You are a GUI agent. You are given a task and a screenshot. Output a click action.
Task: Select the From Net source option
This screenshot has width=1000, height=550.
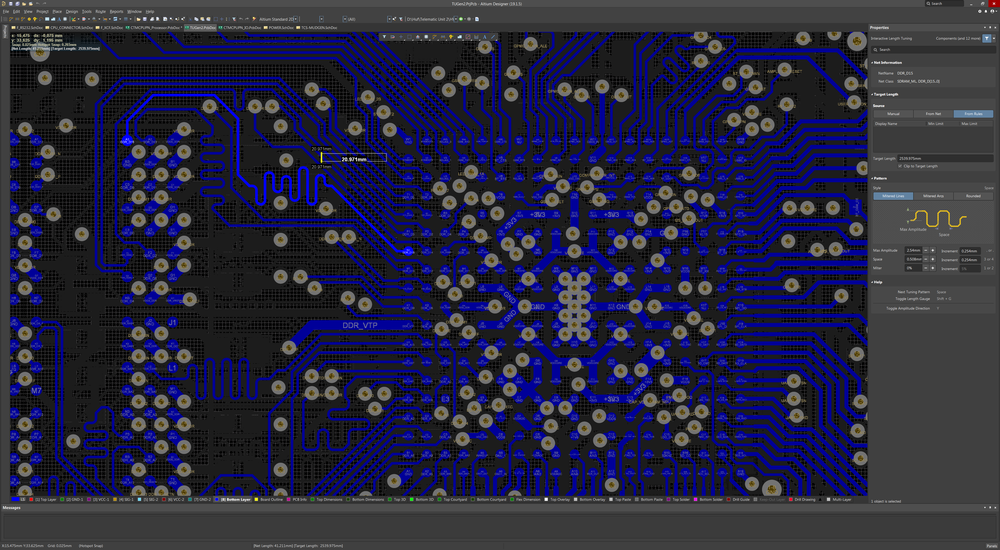(932, 114)
